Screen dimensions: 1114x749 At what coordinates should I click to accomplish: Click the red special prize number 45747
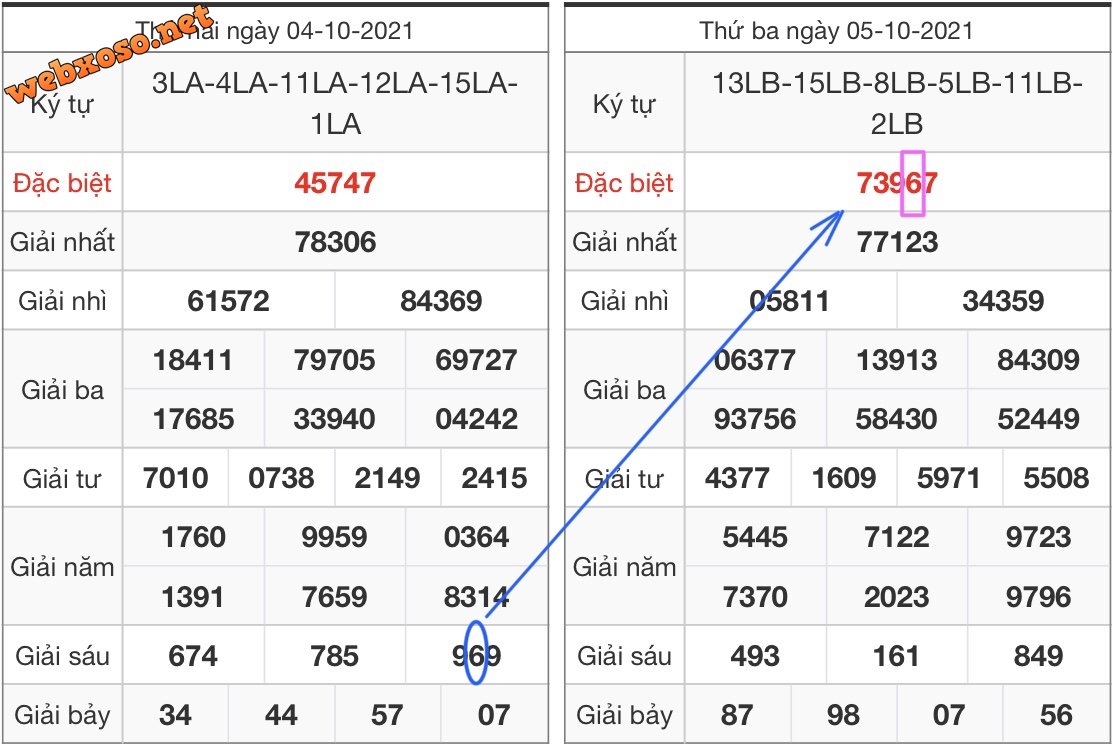pyautogui.click(x=335, y=183)
